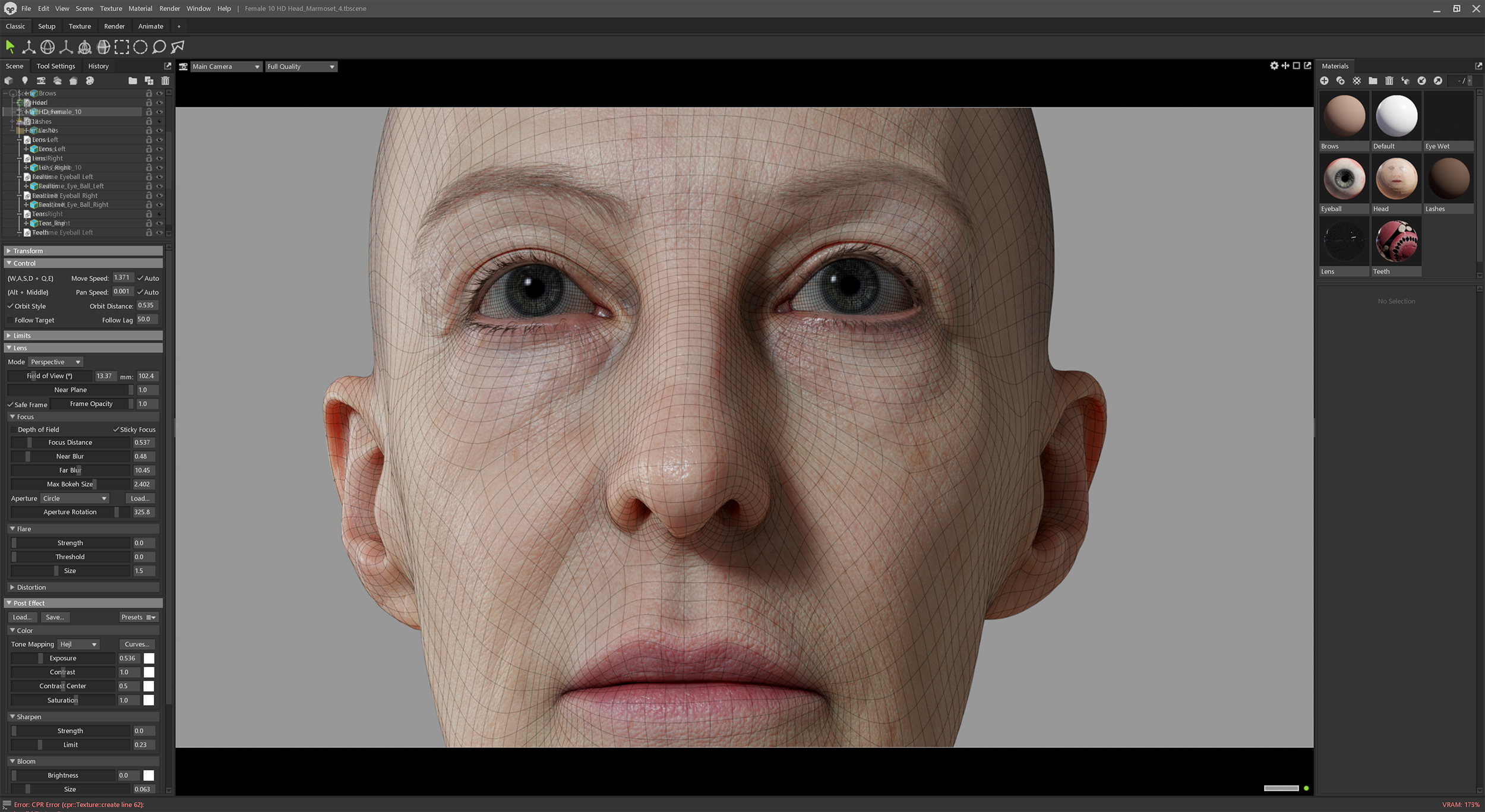The width and height of the screenshot is (1485, 812).
Task: Activate the Move tool in the toolbar
Action: (x=29, y=47)
